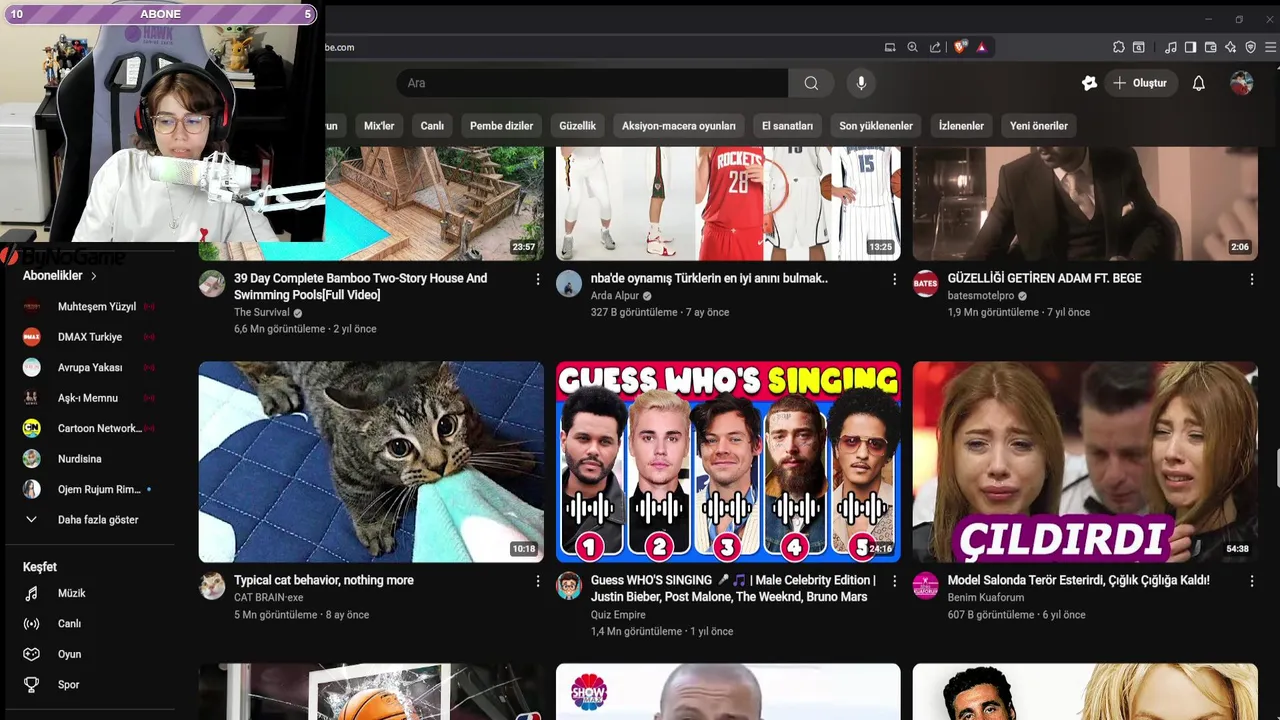Open Muhteşem Yüzyıl subscription channel
This screenshot has height=720, width=1280.
pos(90,307)
